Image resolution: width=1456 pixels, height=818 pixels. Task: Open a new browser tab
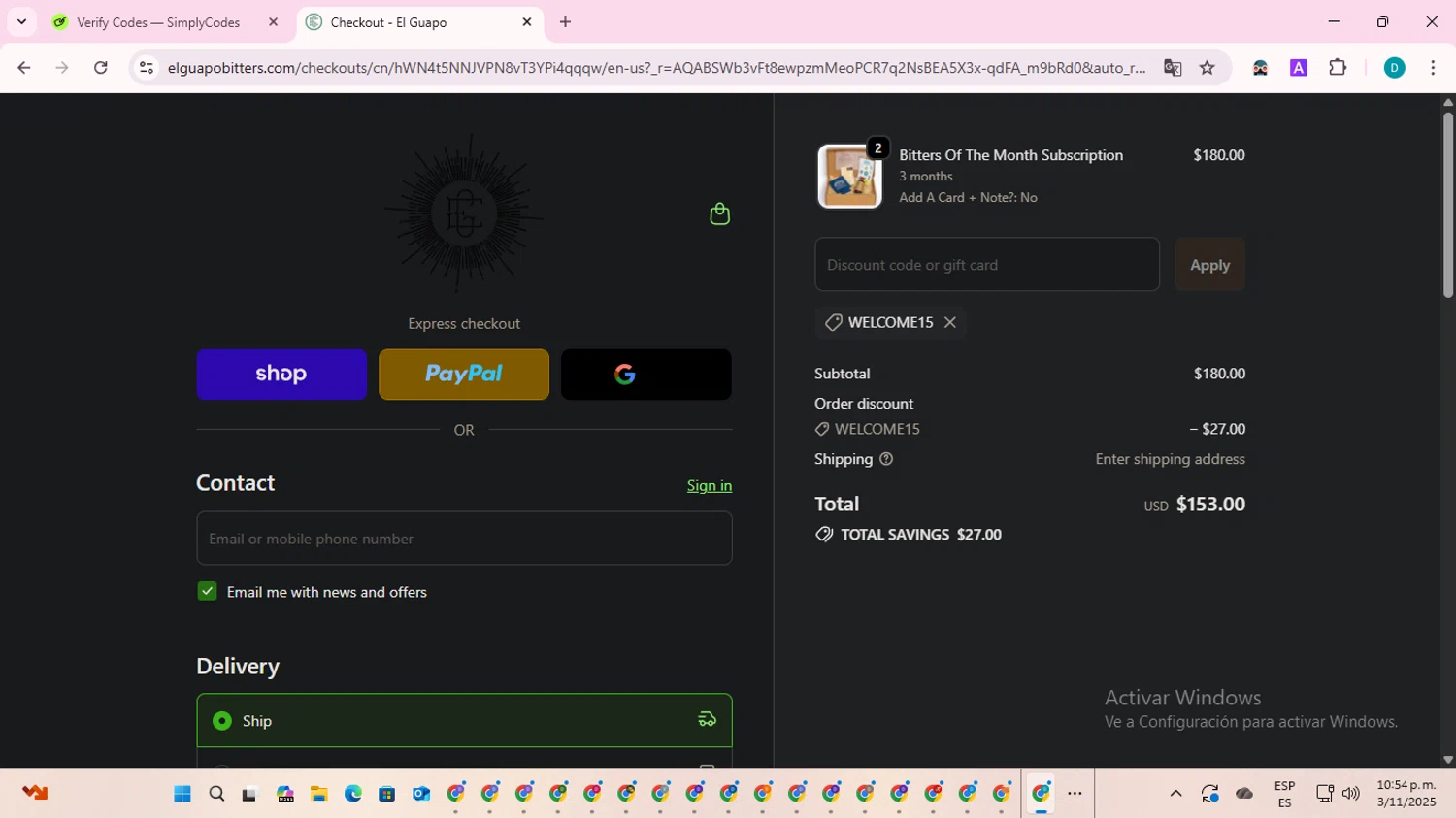(566, 21)
